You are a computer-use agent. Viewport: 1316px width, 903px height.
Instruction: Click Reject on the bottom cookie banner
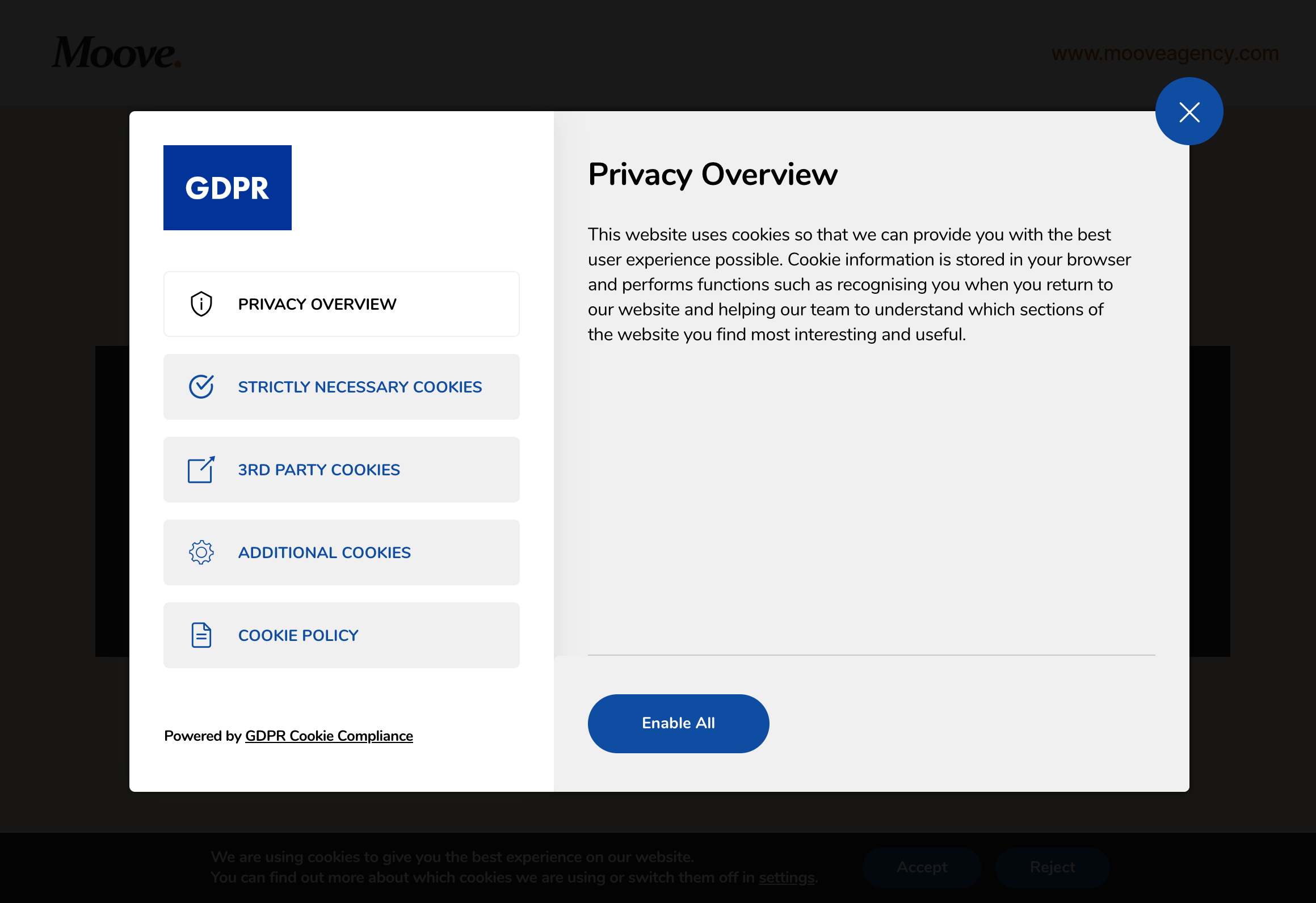click(1053, 867)
